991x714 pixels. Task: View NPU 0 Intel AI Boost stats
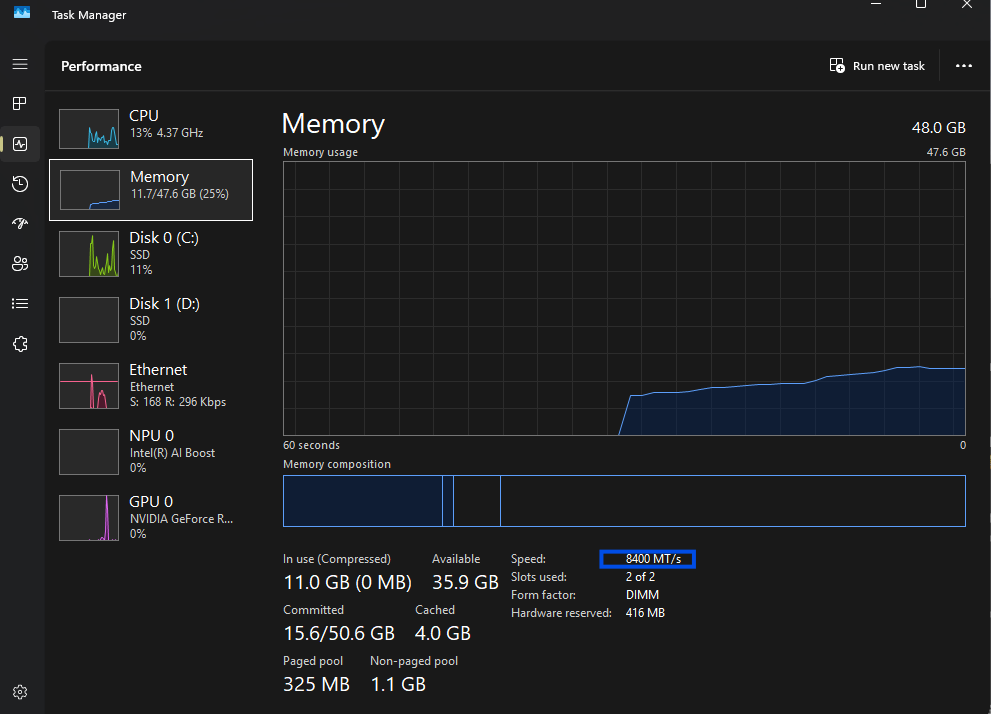150,451
